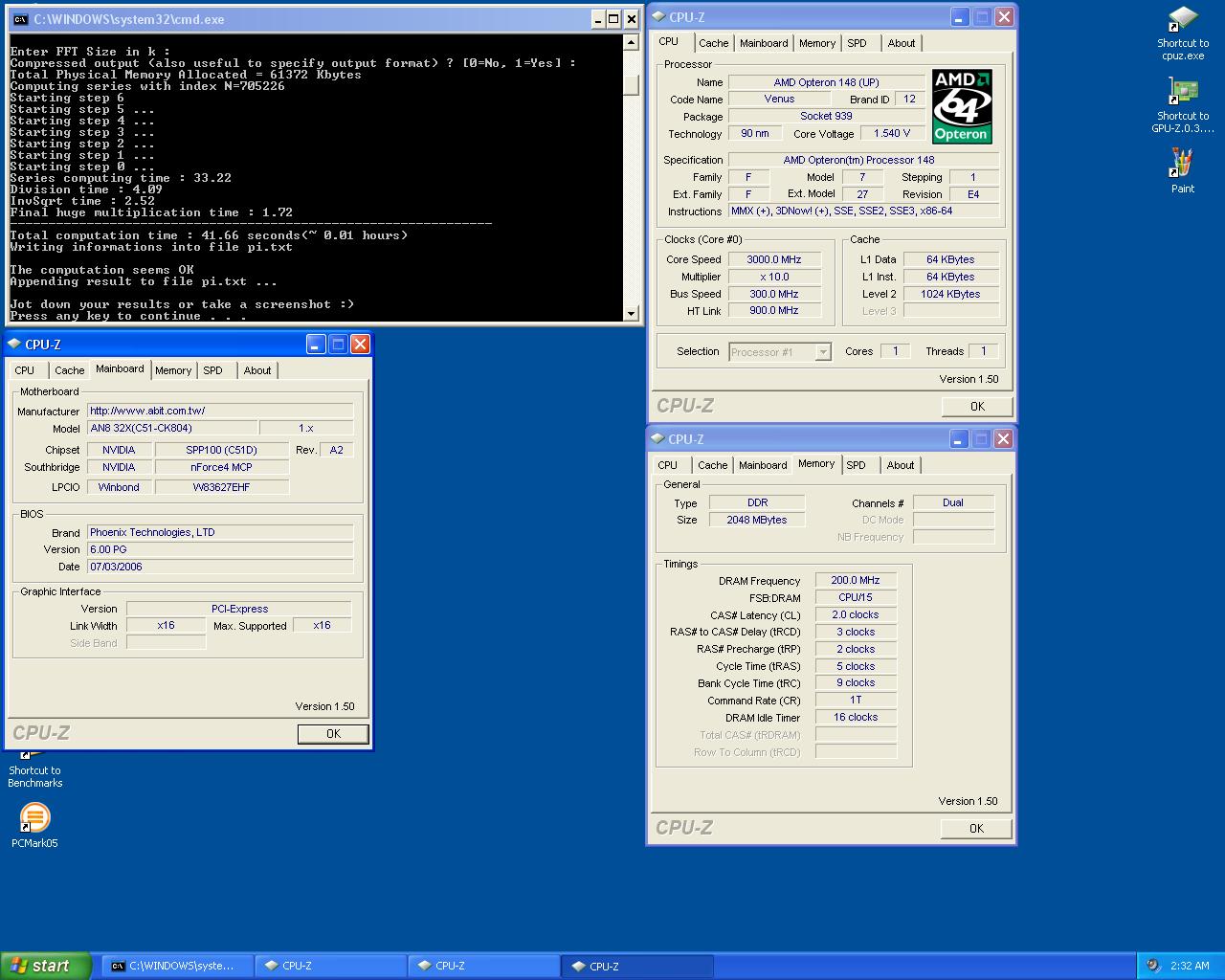Click the memory Size value 2048 MBytes
Image resolution: width=1225 pixels, height=980 pixels.
[x=757, y=520]
